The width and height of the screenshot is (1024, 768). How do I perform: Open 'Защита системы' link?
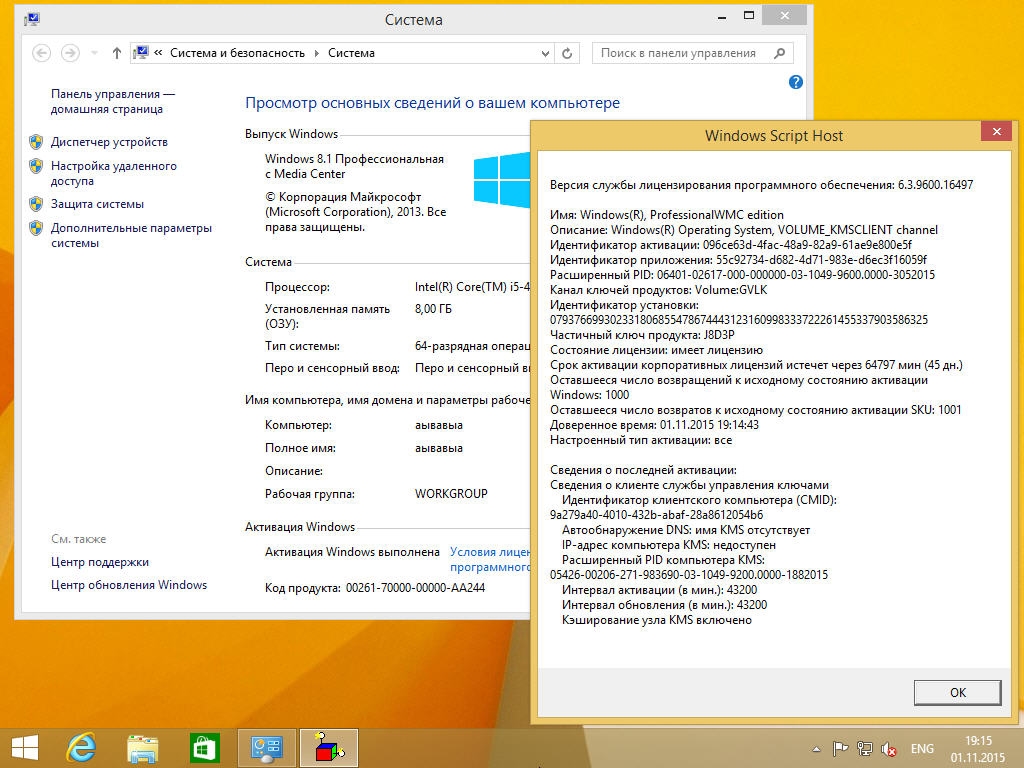tap(97, 204)
